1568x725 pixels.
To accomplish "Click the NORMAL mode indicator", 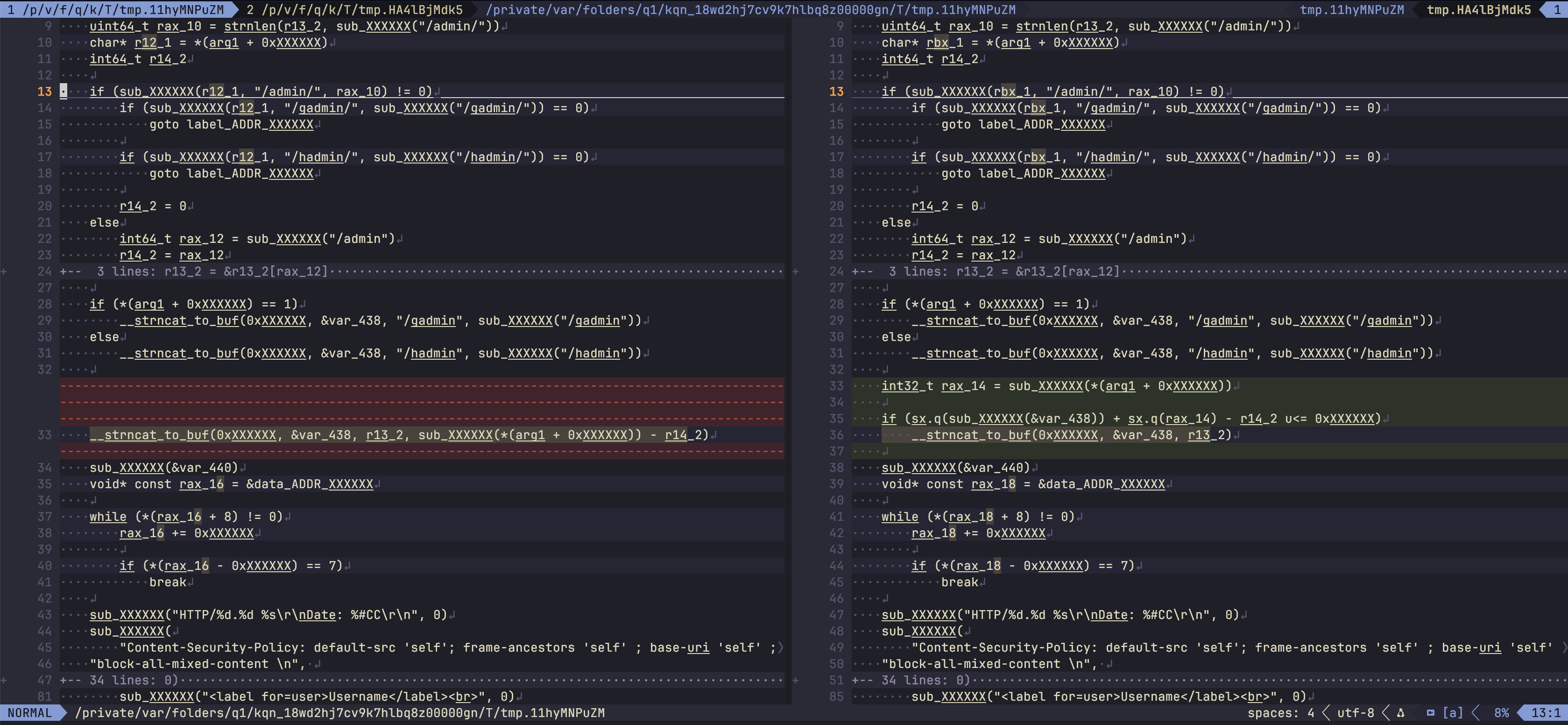I will pyautogui.click(x=29, y=713).
